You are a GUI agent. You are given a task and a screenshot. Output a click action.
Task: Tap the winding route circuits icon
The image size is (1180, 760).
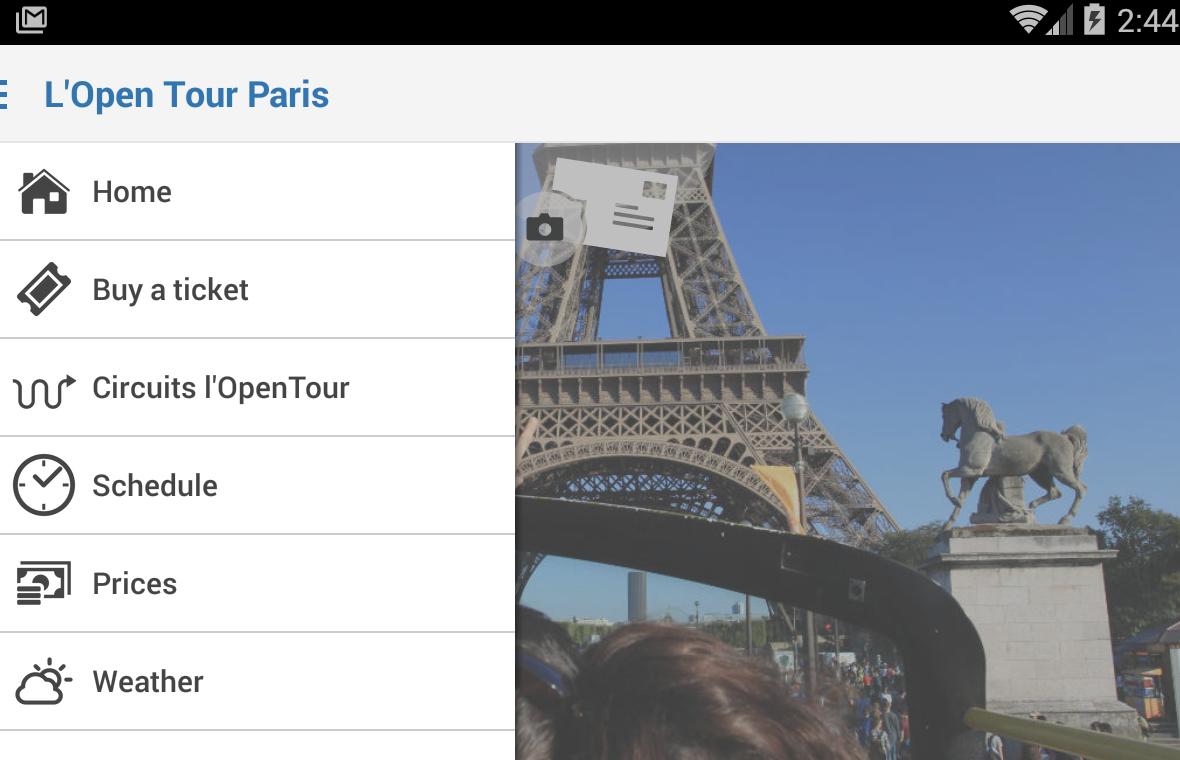(x=43, y=388)
